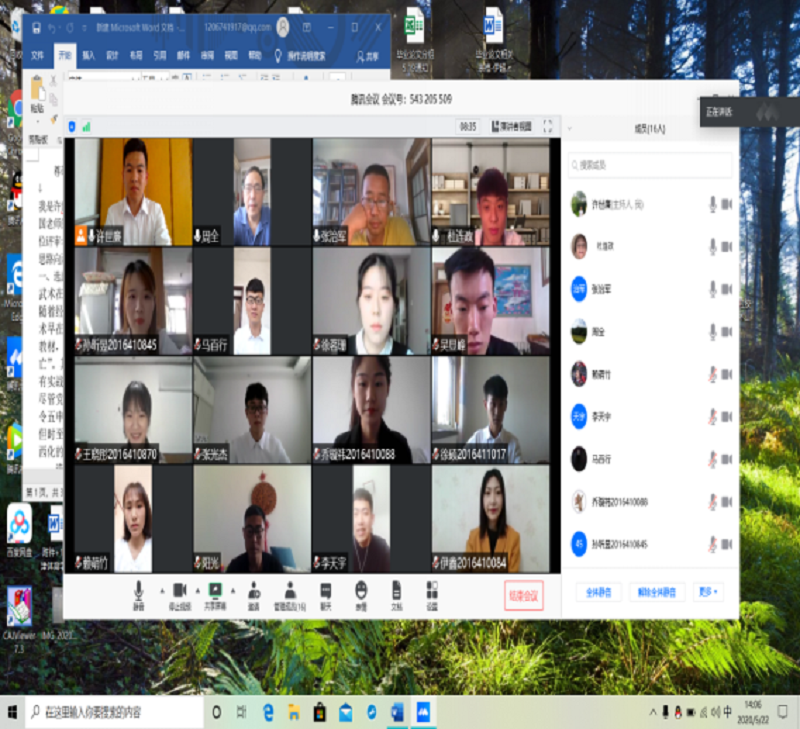Open the 文件 menu in Word

[38, 56]
